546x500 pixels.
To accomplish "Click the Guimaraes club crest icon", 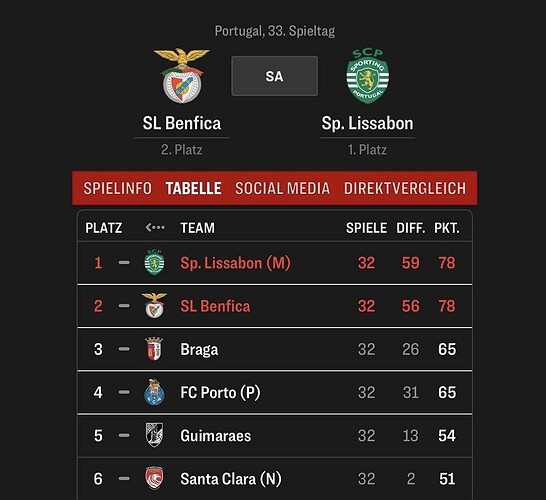I will pyautogui.click(x=154, y=435).
